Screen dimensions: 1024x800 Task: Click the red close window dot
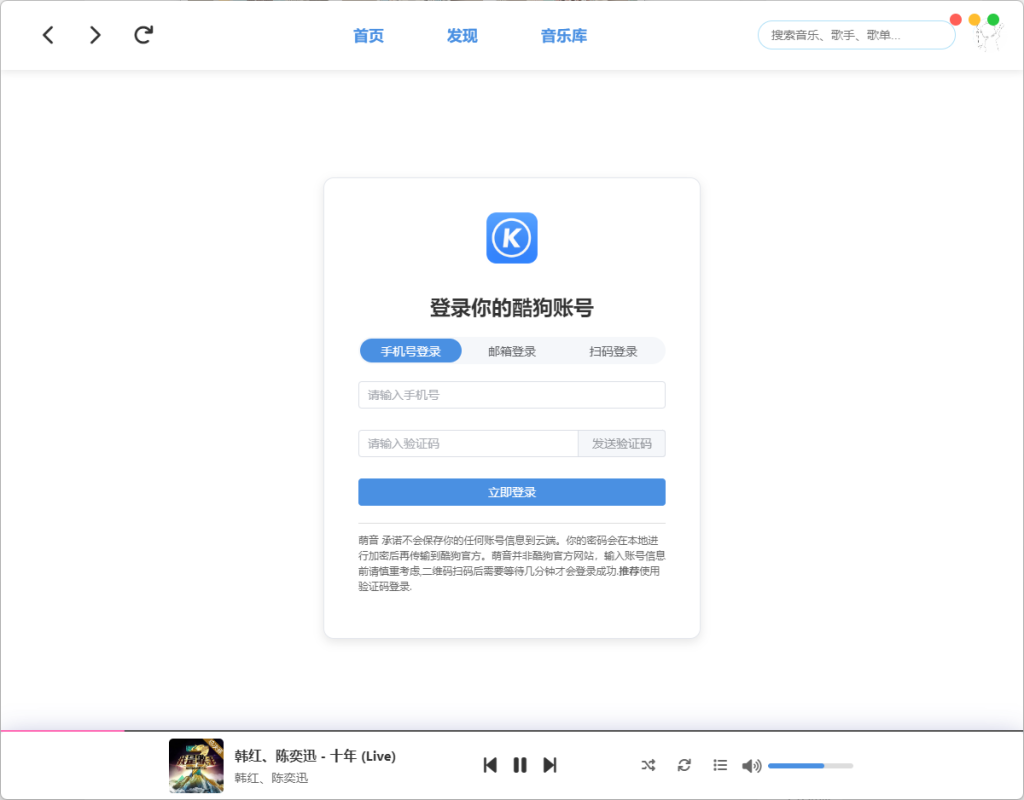point(955,20)
